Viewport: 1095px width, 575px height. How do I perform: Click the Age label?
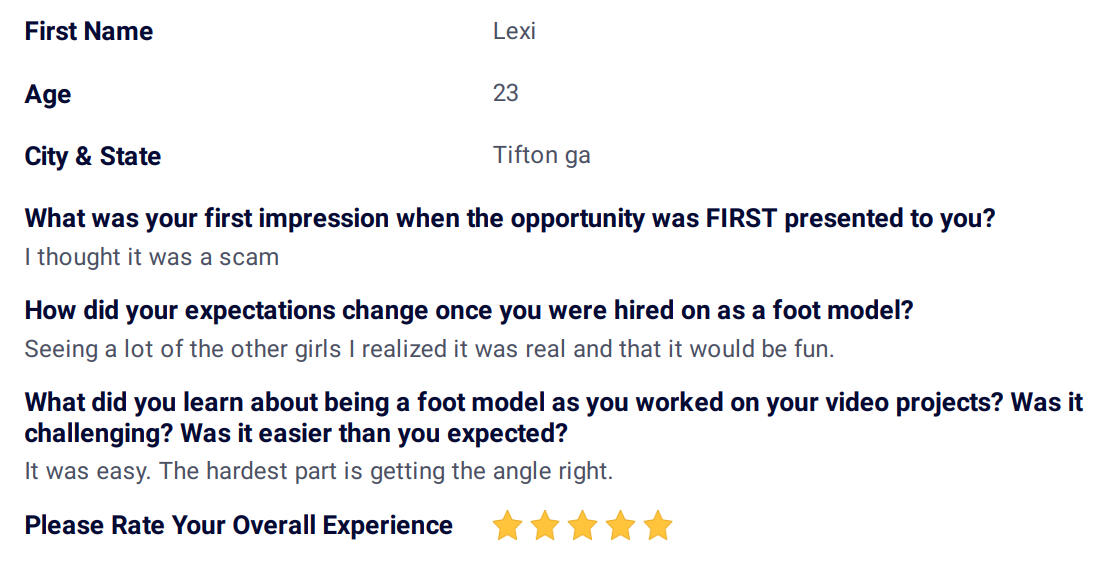[x=47, y=94]
